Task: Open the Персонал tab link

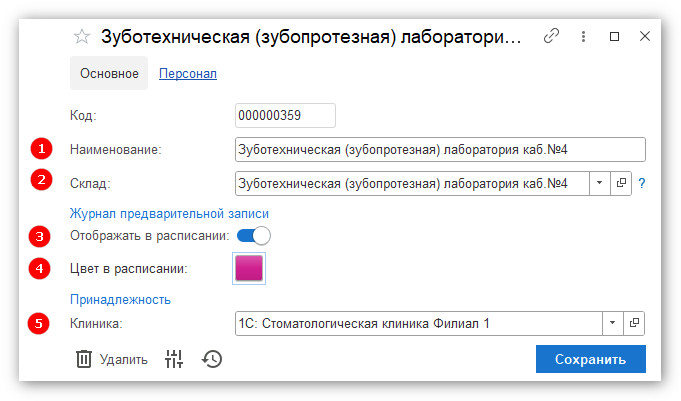Action: [188, 74]
